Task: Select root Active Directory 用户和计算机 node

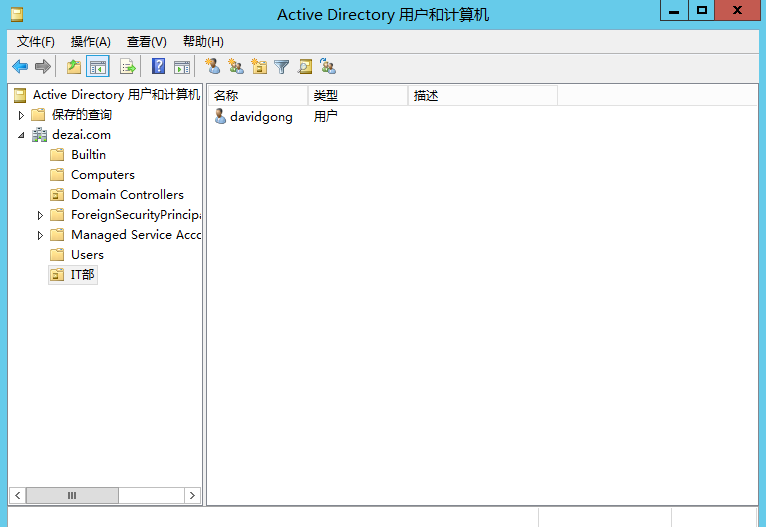Action: point(116,95)
